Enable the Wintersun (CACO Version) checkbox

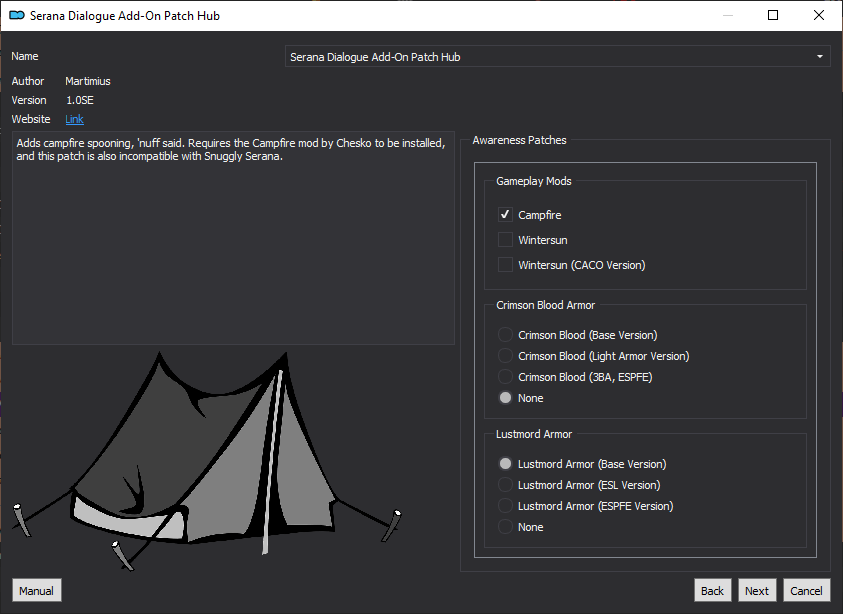[x=505, y=265]
